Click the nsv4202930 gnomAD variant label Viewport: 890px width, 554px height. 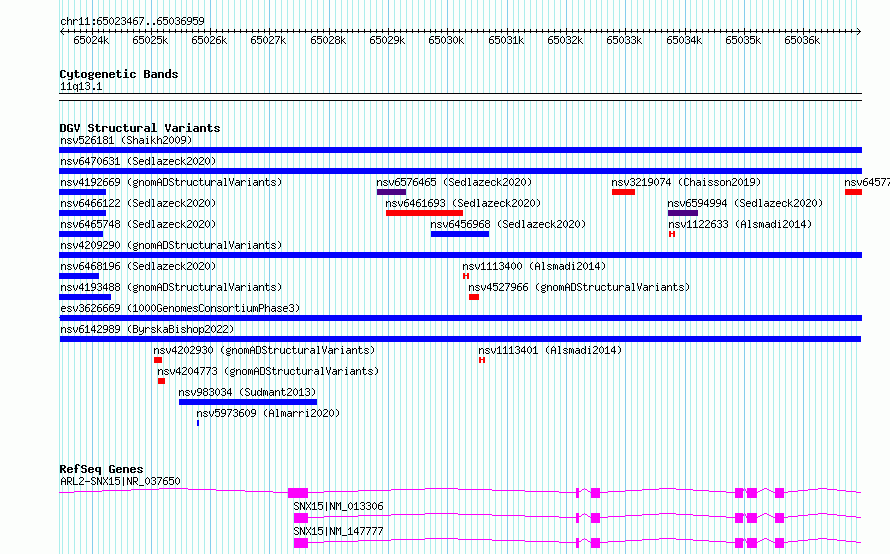tap(265, 350)
